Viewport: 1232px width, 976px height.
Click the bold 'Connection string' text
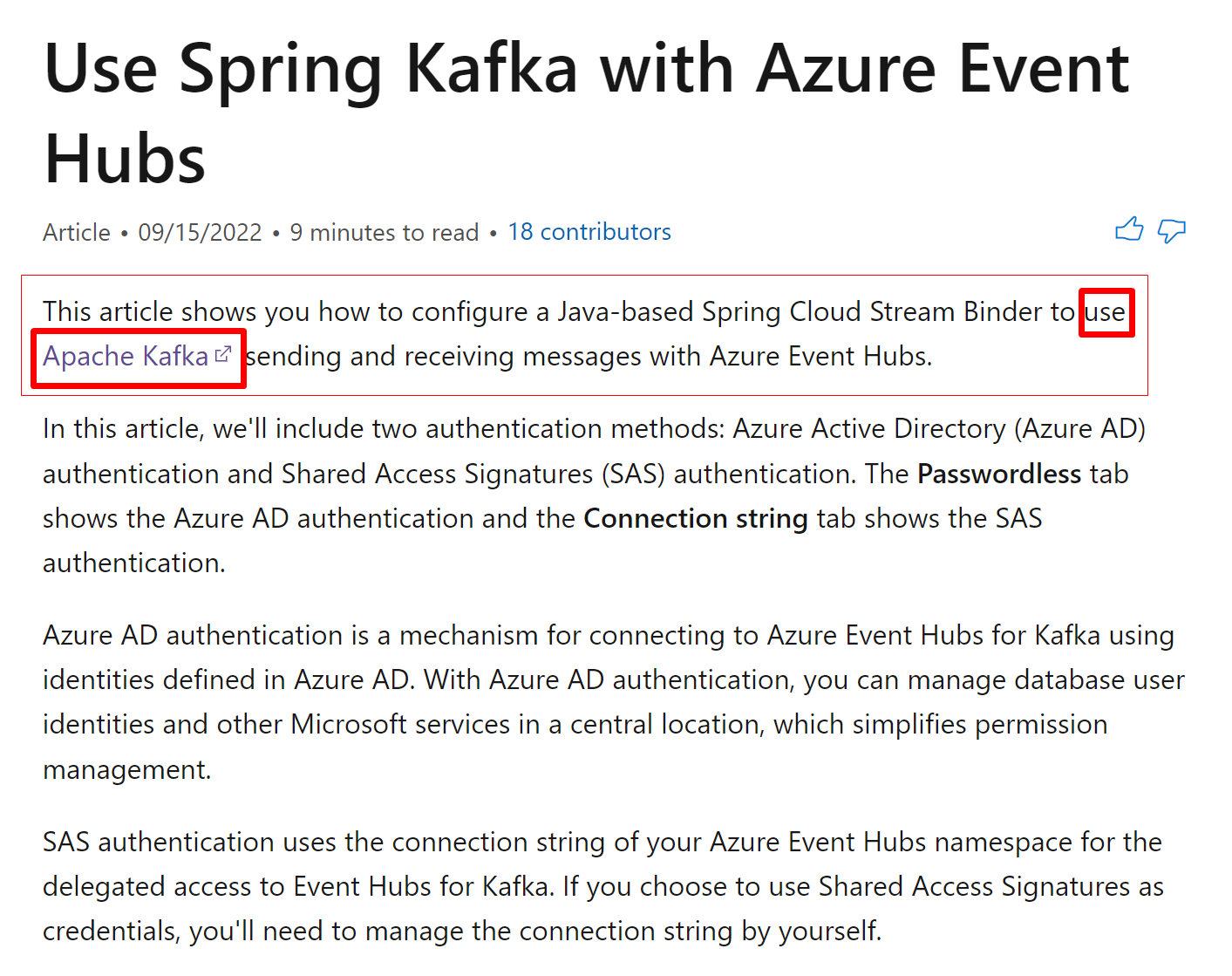coord(695,518)
